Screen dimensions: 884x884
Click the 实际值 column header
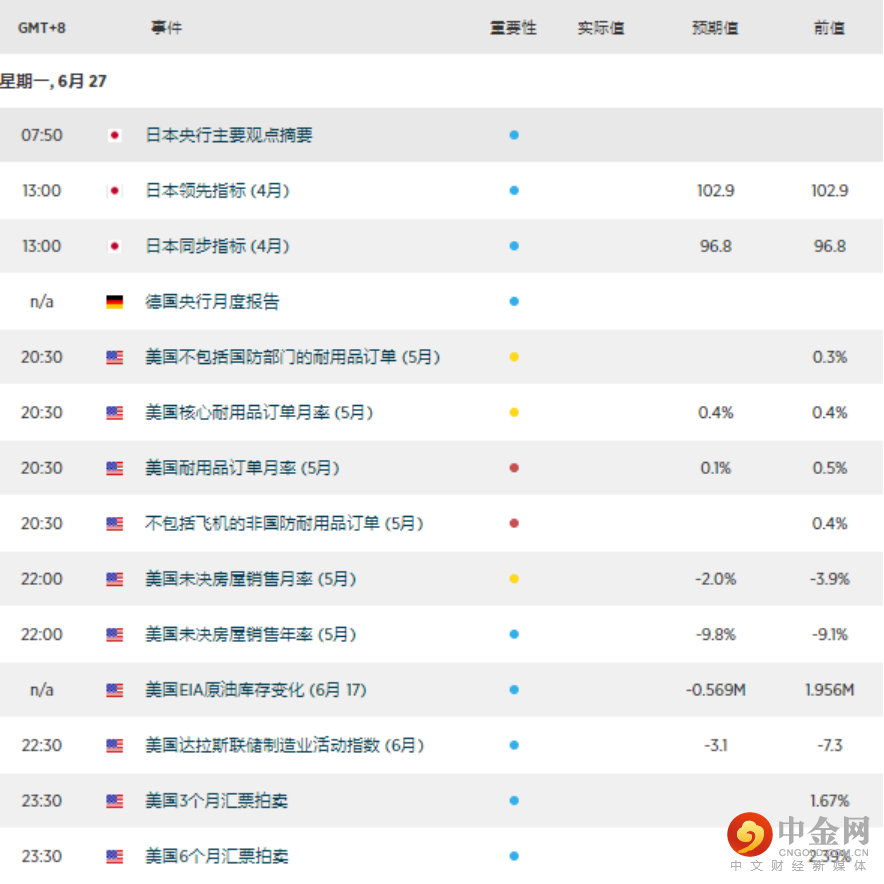tap(601, 28)
